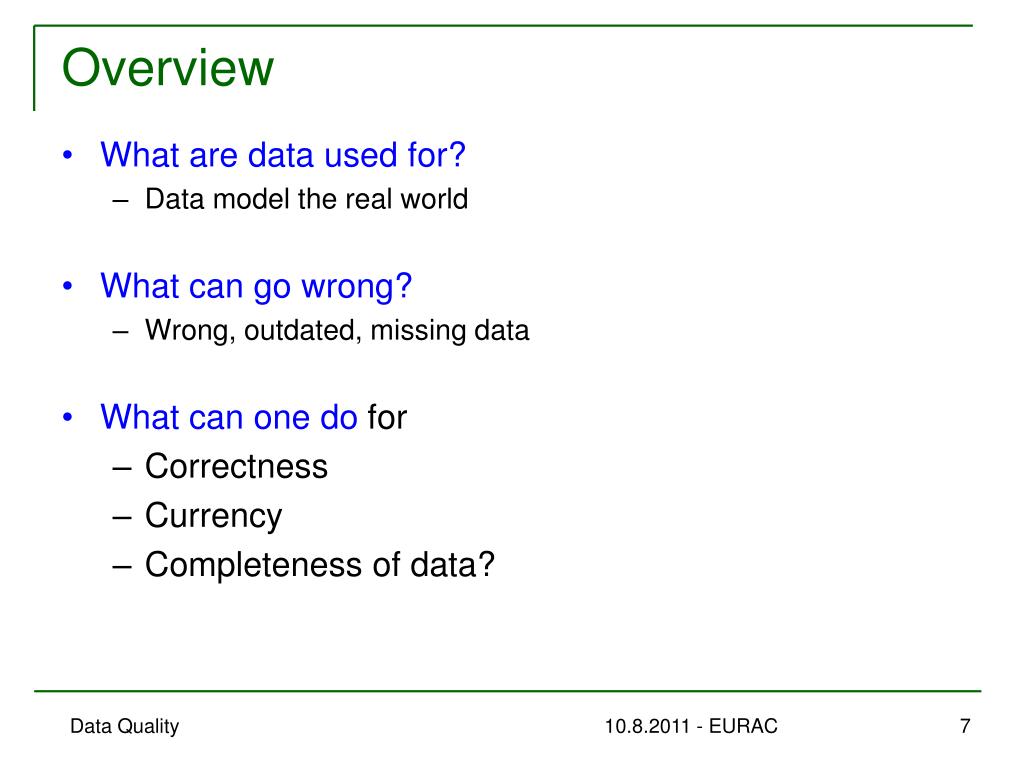Click the '10.8.2011 - EURAC' footer date
Screen dimensions: 1024x768
(691, 726)
